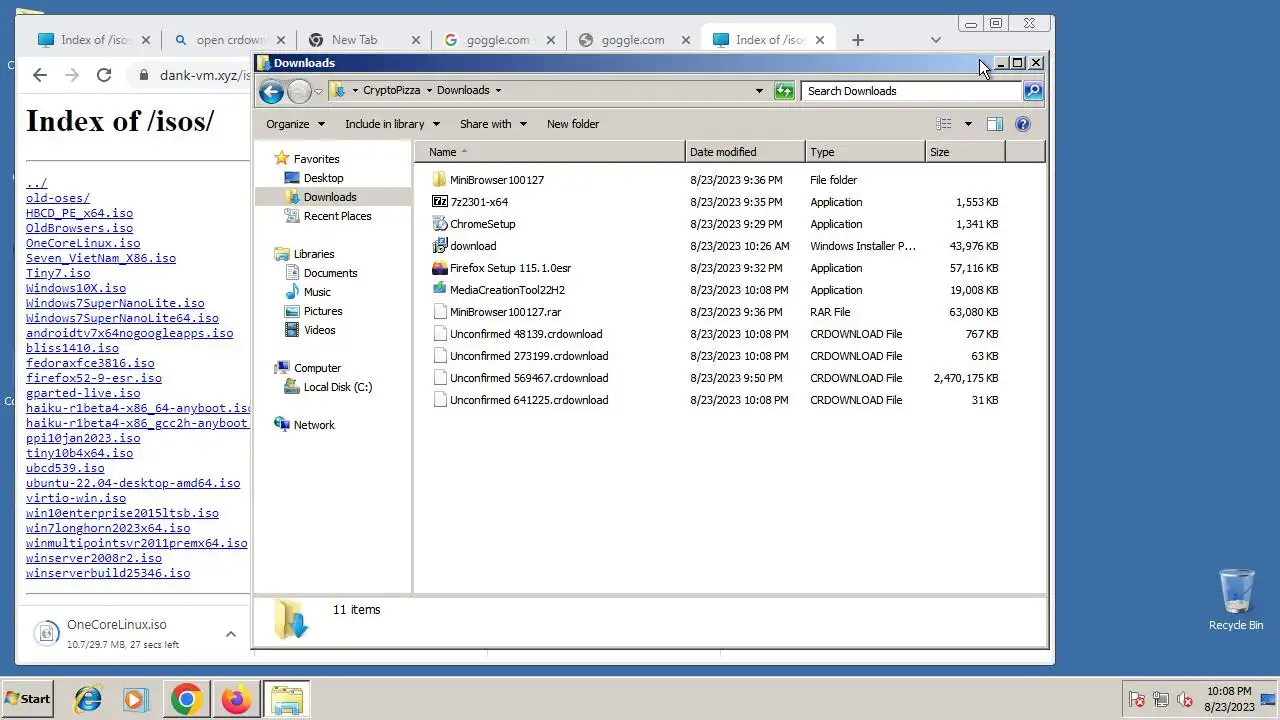This screenshot has width=1280, height=720.
Task: Open Firefox from the taskbar
Action: click(236, 699)
